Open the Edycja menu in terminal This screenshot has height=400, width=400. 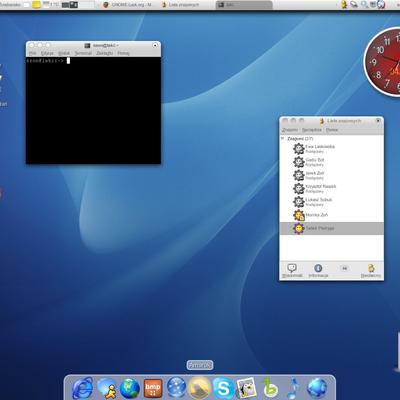(47, 53)
